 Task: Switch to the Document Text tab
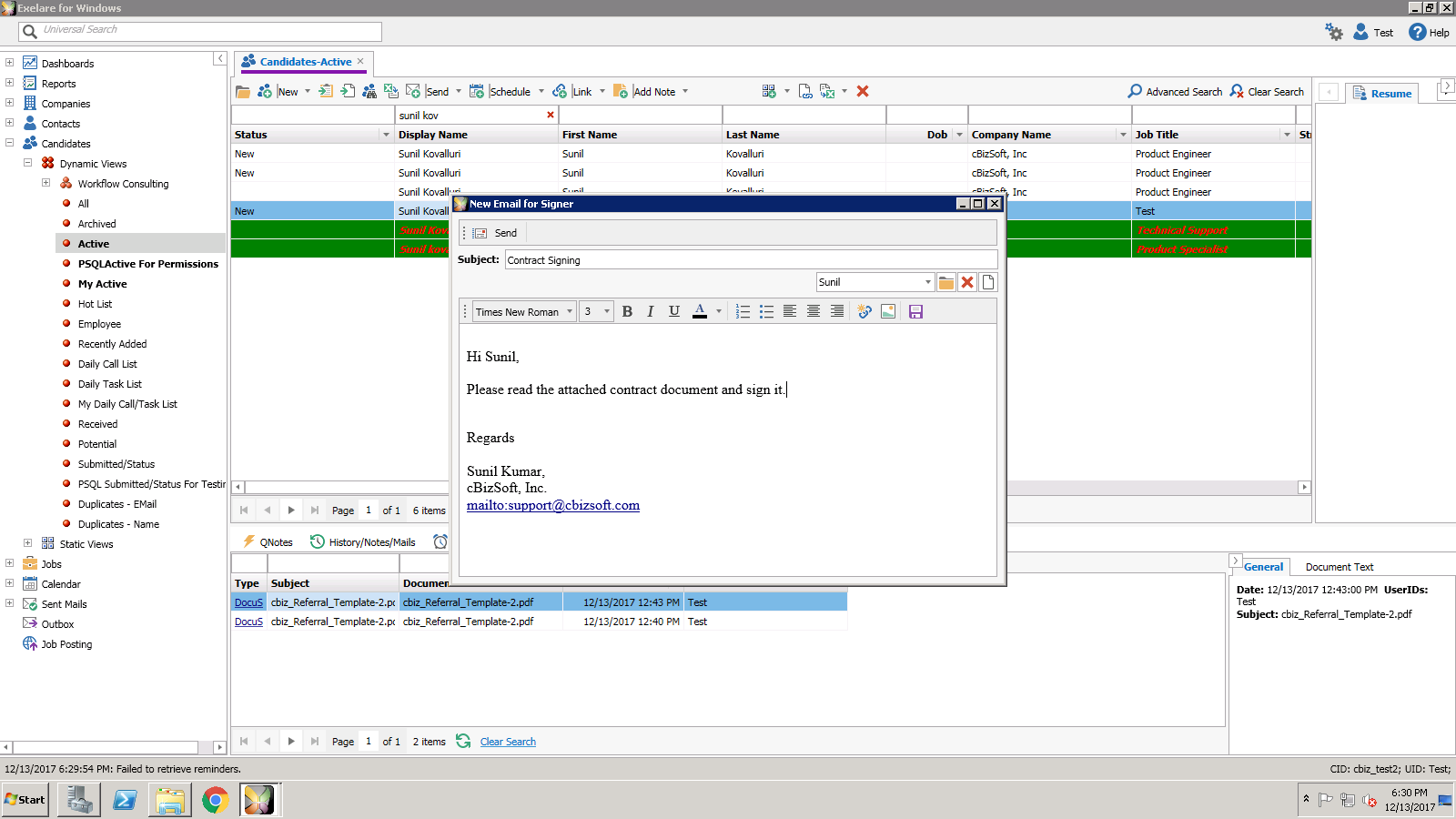pyautogui.click(x=1340, y=567)
